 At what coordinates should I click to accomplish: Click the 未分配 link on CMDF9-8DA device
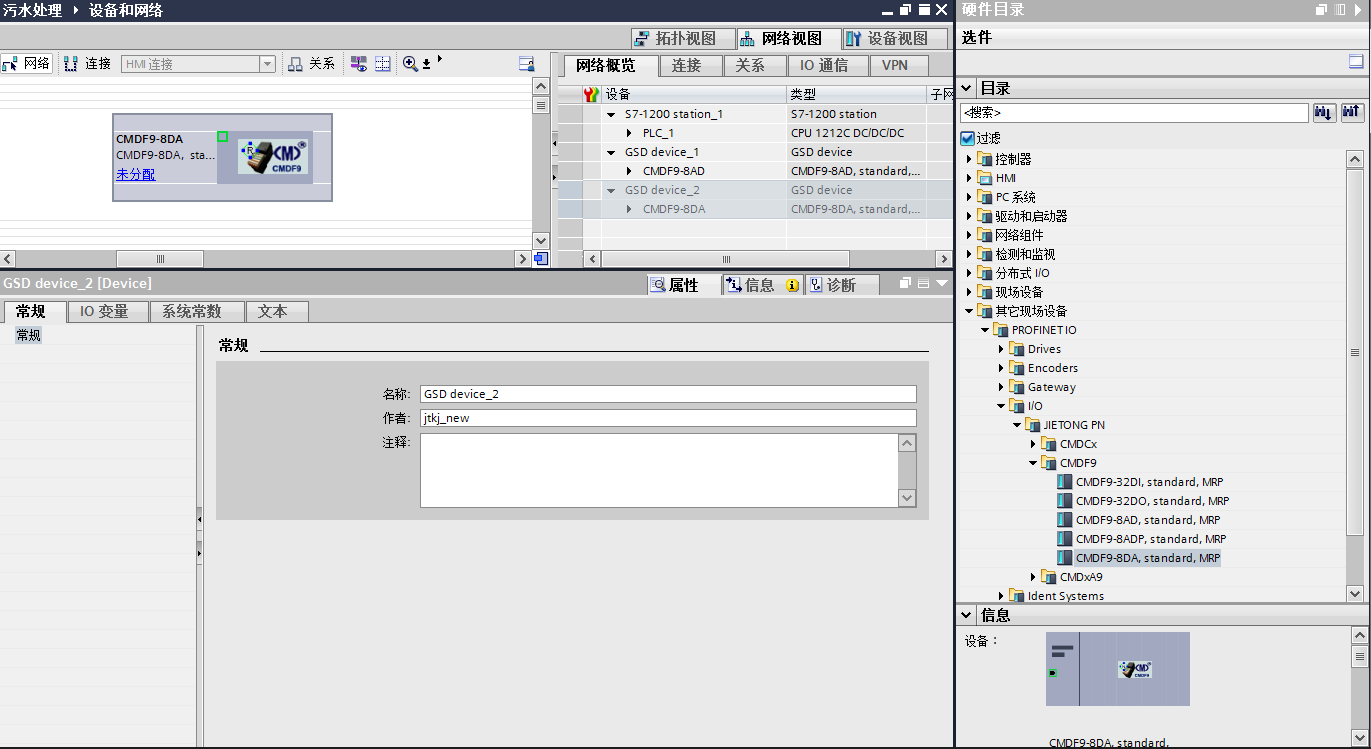point(135,174)
